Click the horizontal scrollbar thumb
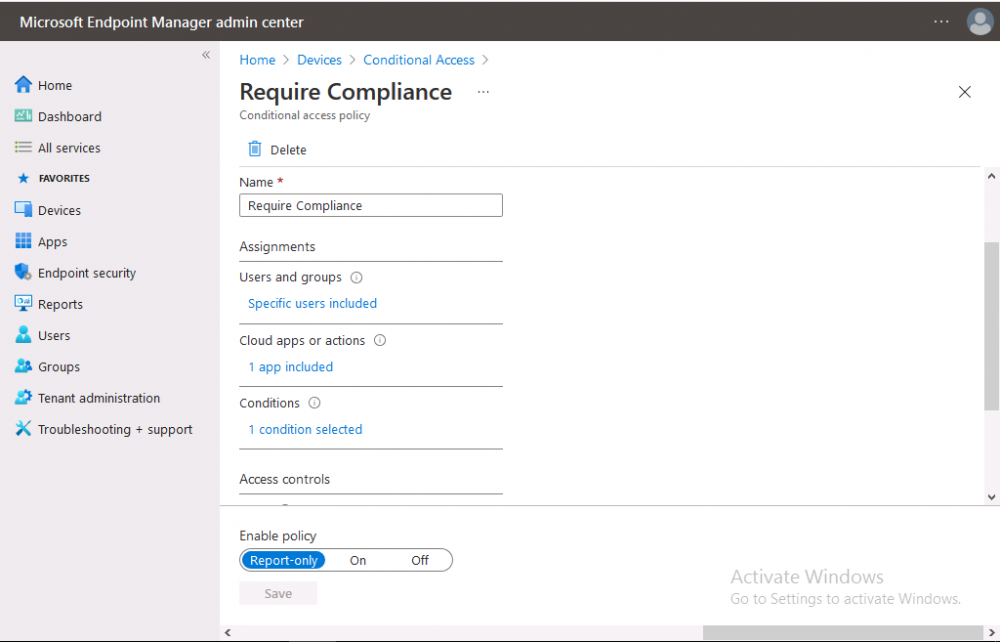 [x=843, y=632]
